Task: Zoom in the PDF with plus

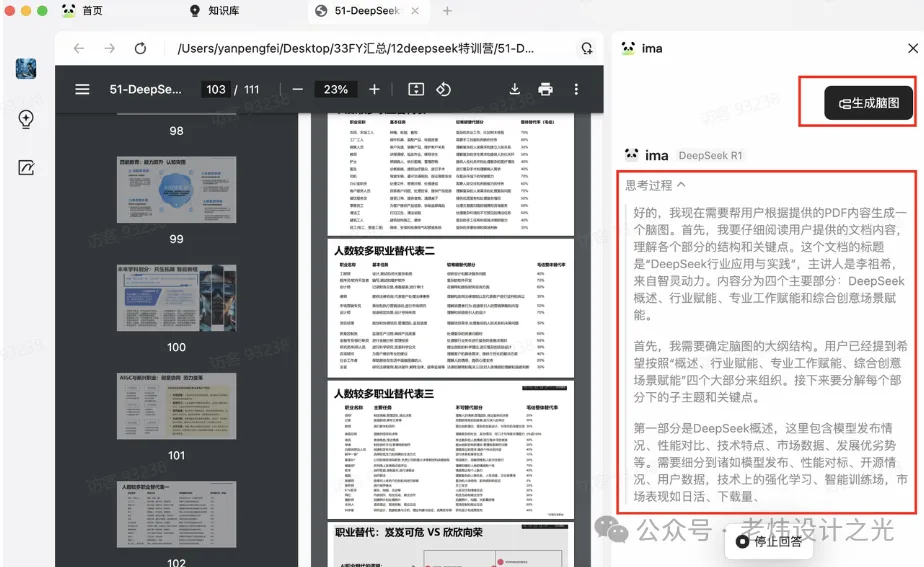Action: 374,89
